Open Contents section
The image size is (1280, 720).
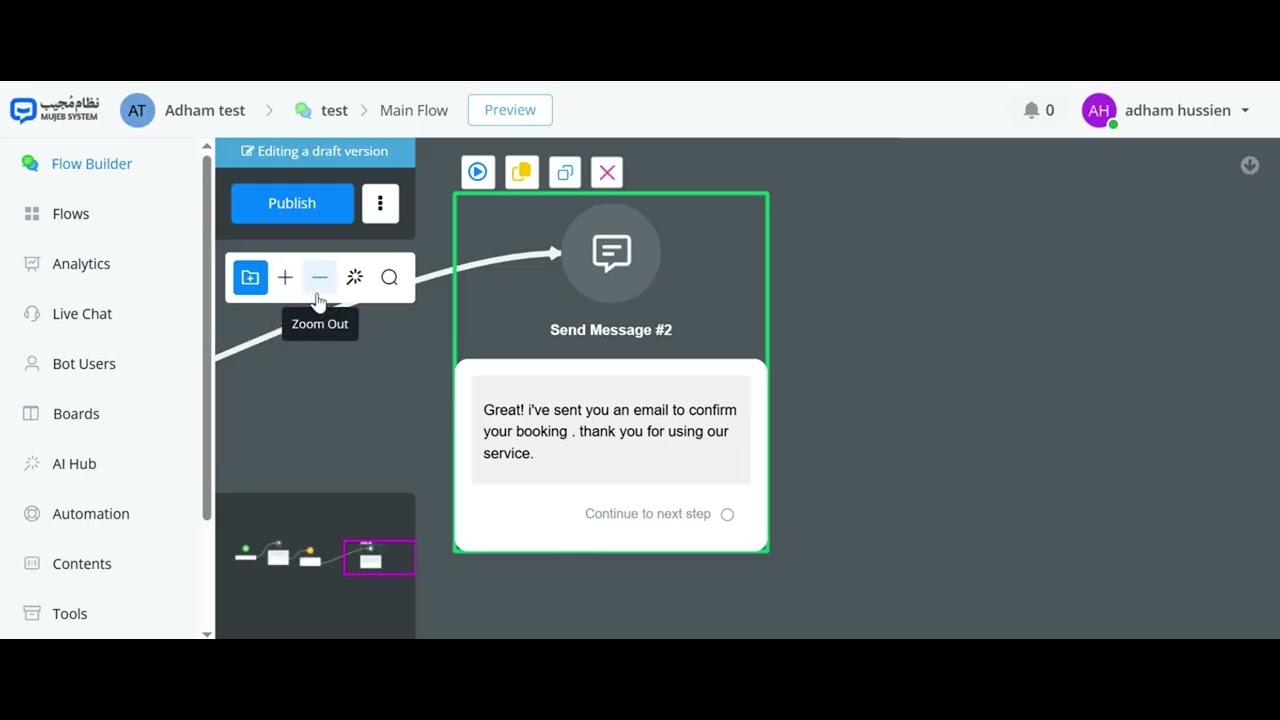tap(82, 564)
